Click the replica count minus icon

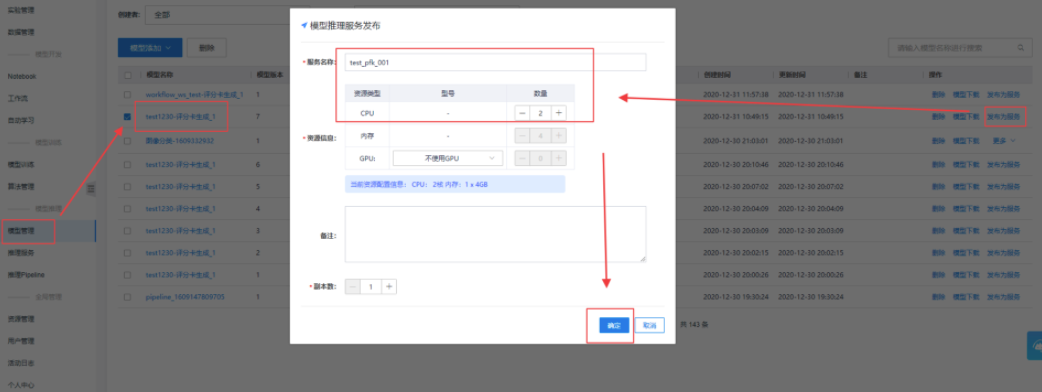click(353, 286)
